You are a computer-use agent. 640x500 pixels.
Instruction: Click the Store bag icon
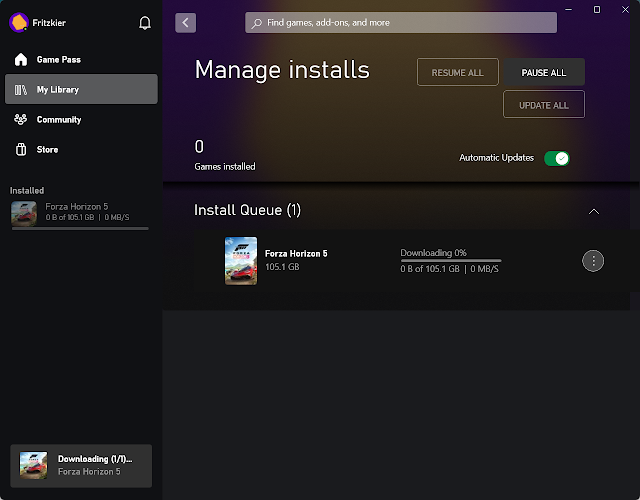click(x=21, y=149)
